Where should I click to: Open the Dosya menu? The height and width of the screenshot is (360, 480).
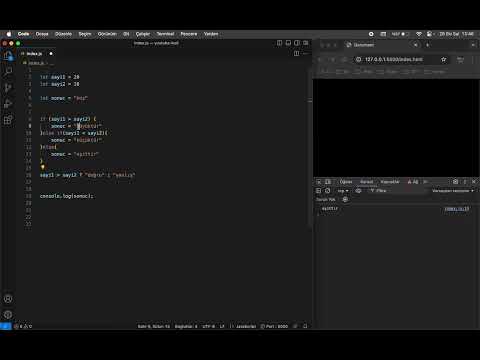42,34
